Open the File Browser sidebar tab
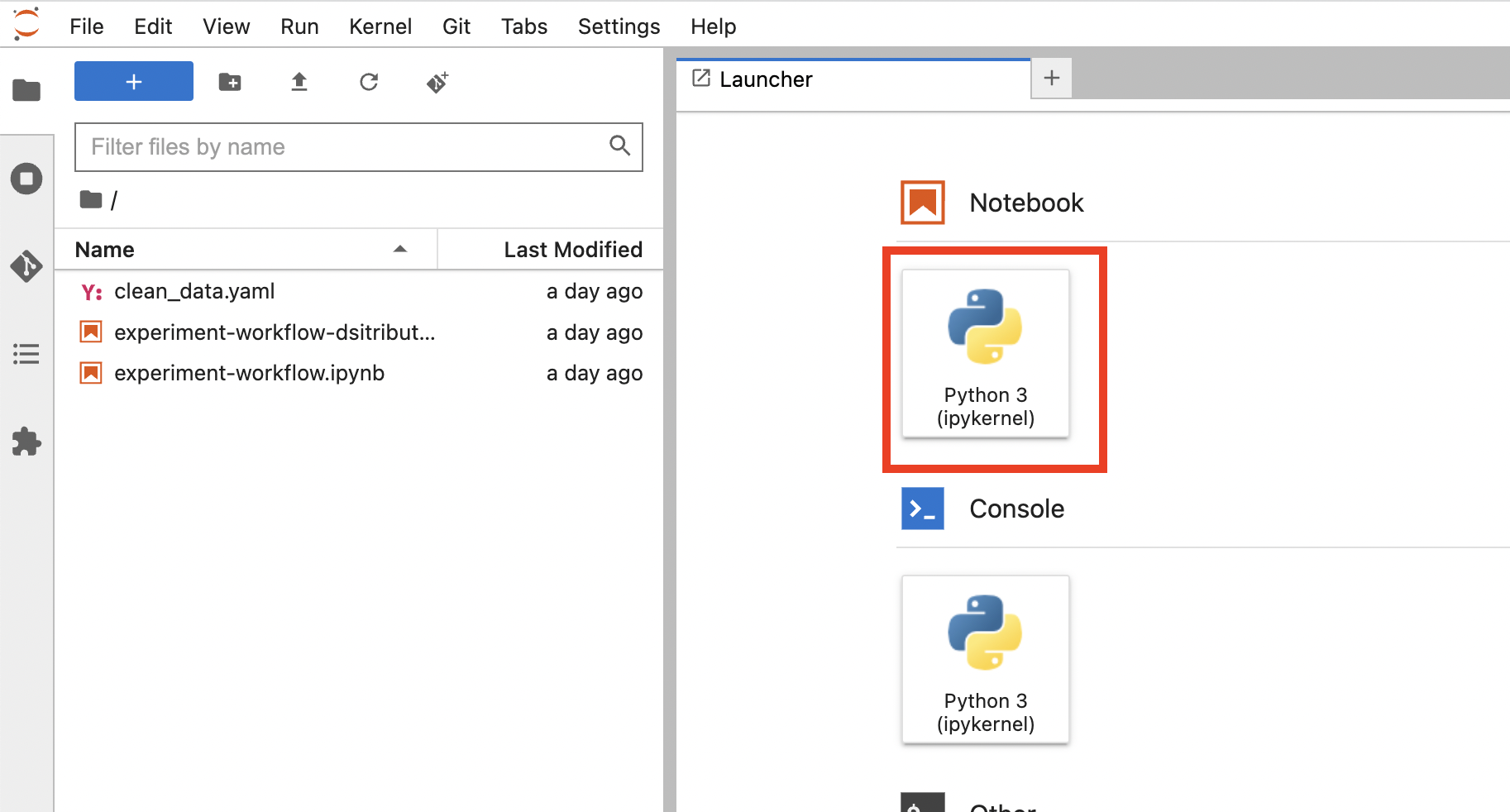Viewport: 1510px width, 812px height. coord(26,89)
